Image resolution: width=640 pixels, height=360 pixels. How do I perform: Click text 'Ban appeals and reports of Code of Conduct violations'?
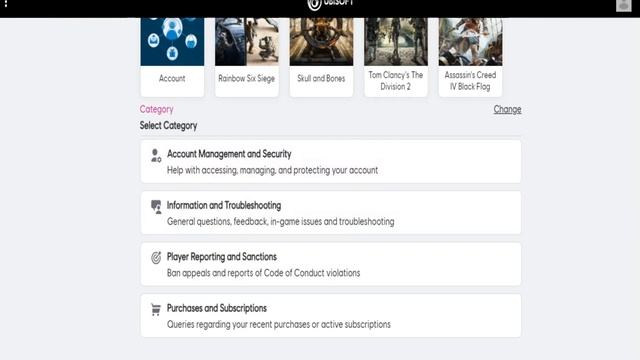[x=263, y=273]
